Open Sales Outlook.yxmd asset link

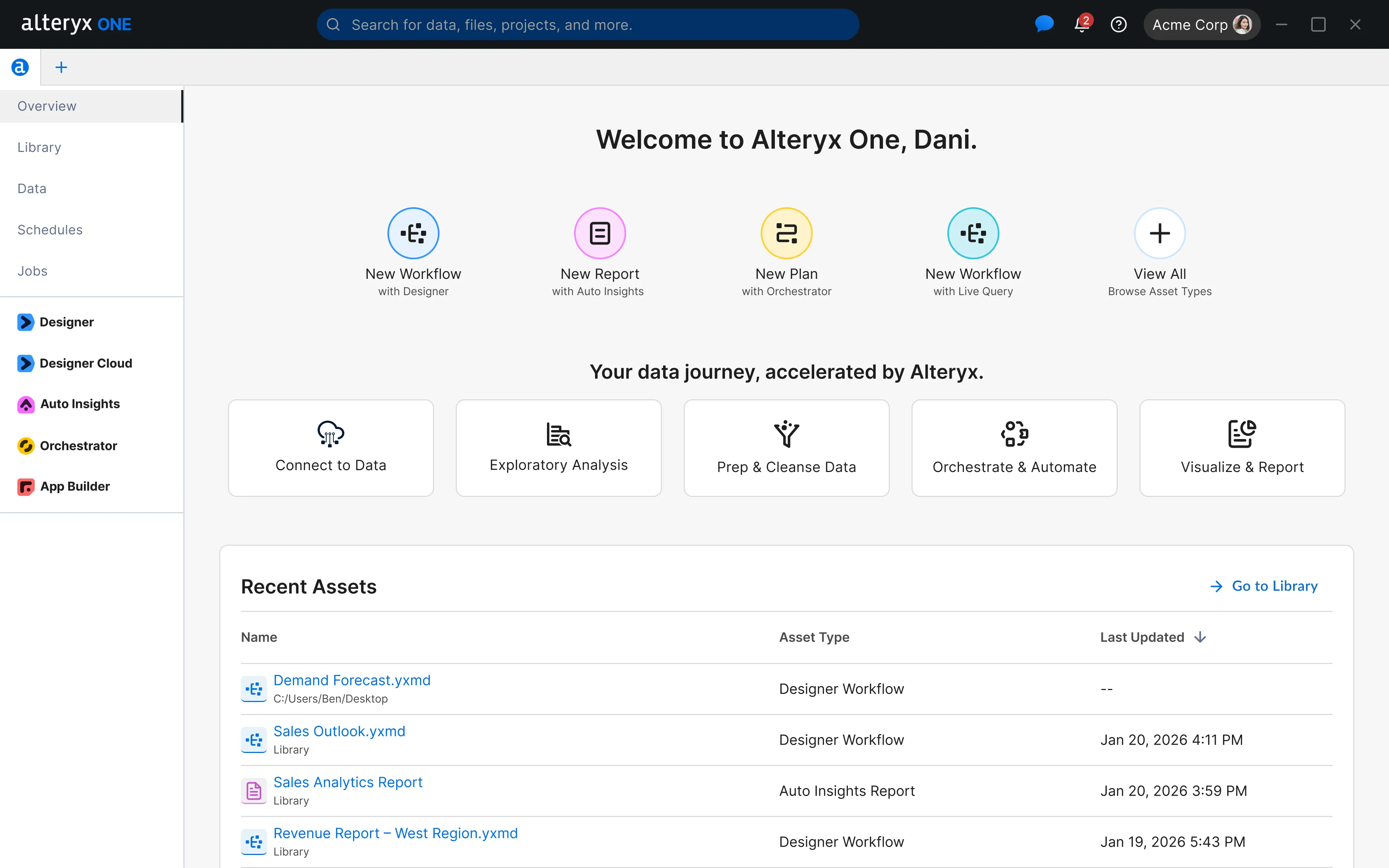point(339,731)
